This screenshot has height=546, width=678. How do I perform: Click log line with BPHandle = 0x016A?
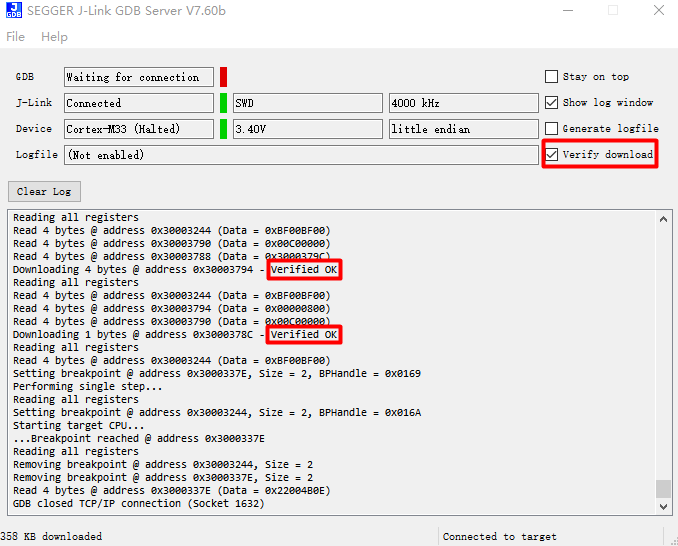point(217,412)
